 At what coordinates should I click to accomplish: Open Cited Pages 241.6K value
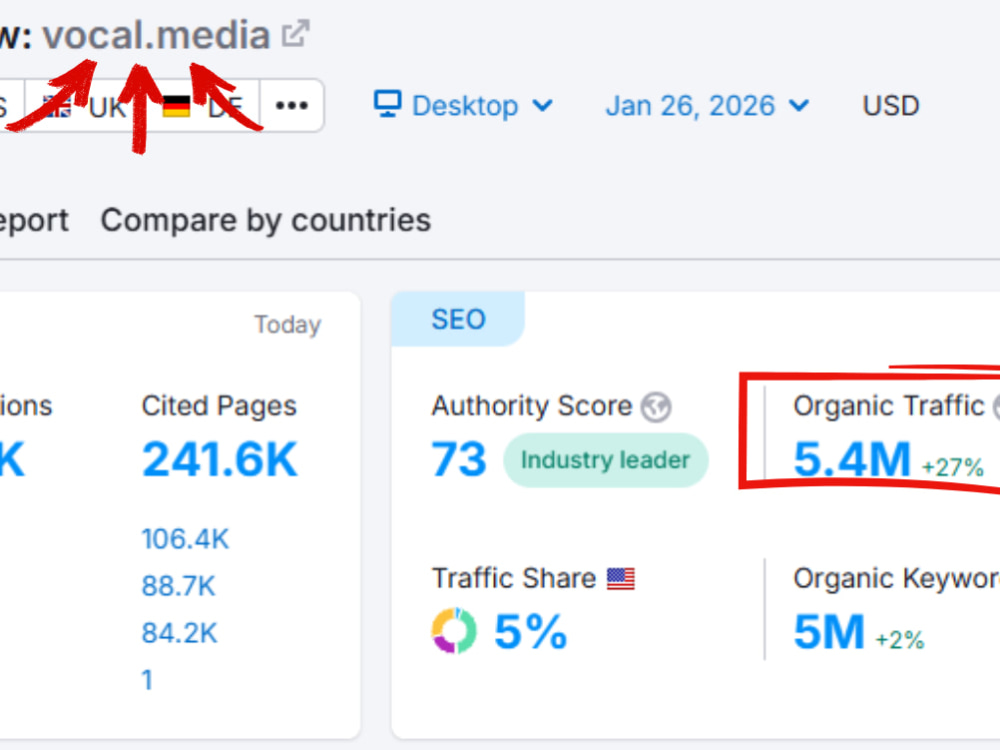[x=219, y=459]
